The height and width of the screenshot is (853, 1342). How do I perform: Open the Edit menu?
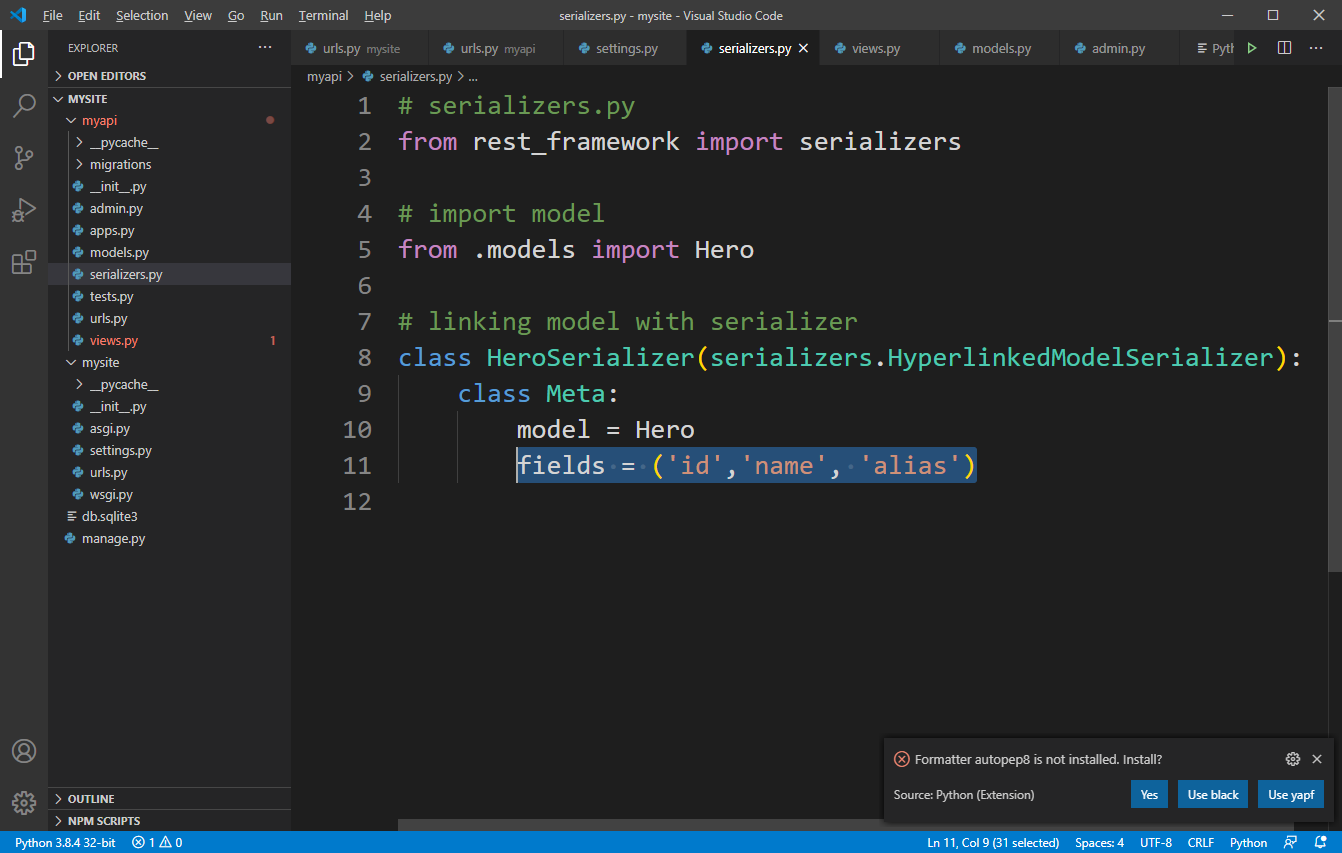pos(89,15)
